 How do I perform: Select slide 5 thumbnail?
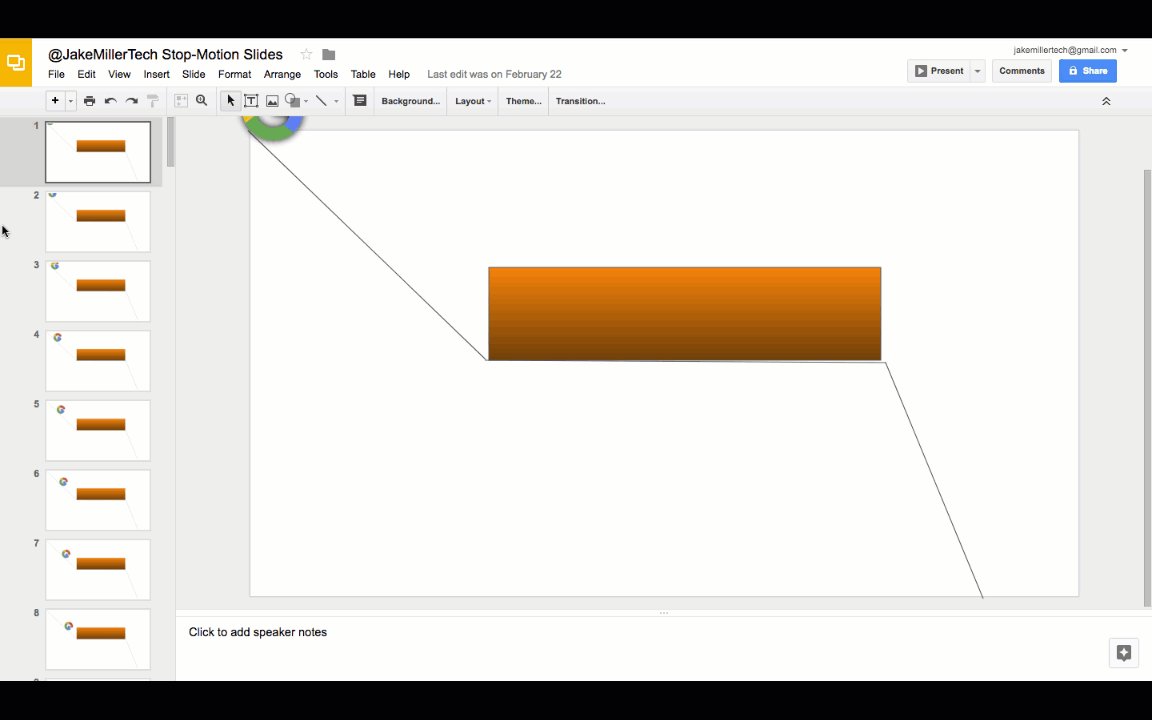coord(98,431)
